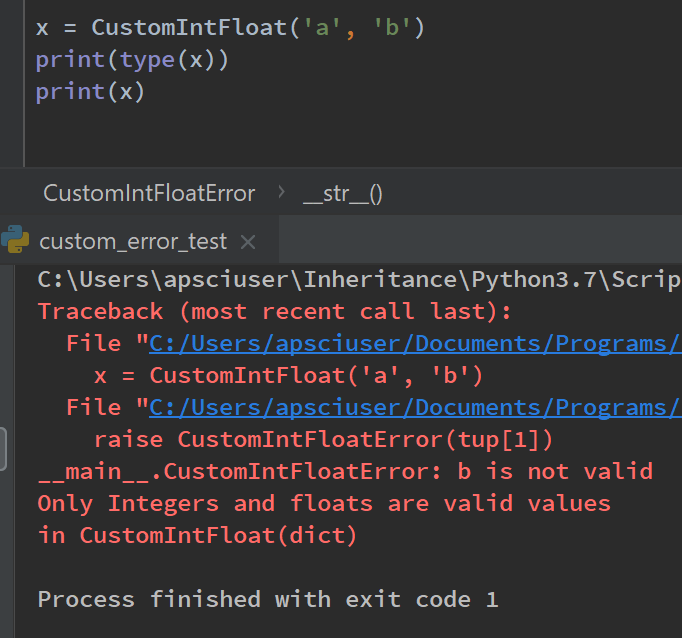Place cursor on print(x) code line
The width and height of the screenshot is (682, 638).
(x=90, y=92)
